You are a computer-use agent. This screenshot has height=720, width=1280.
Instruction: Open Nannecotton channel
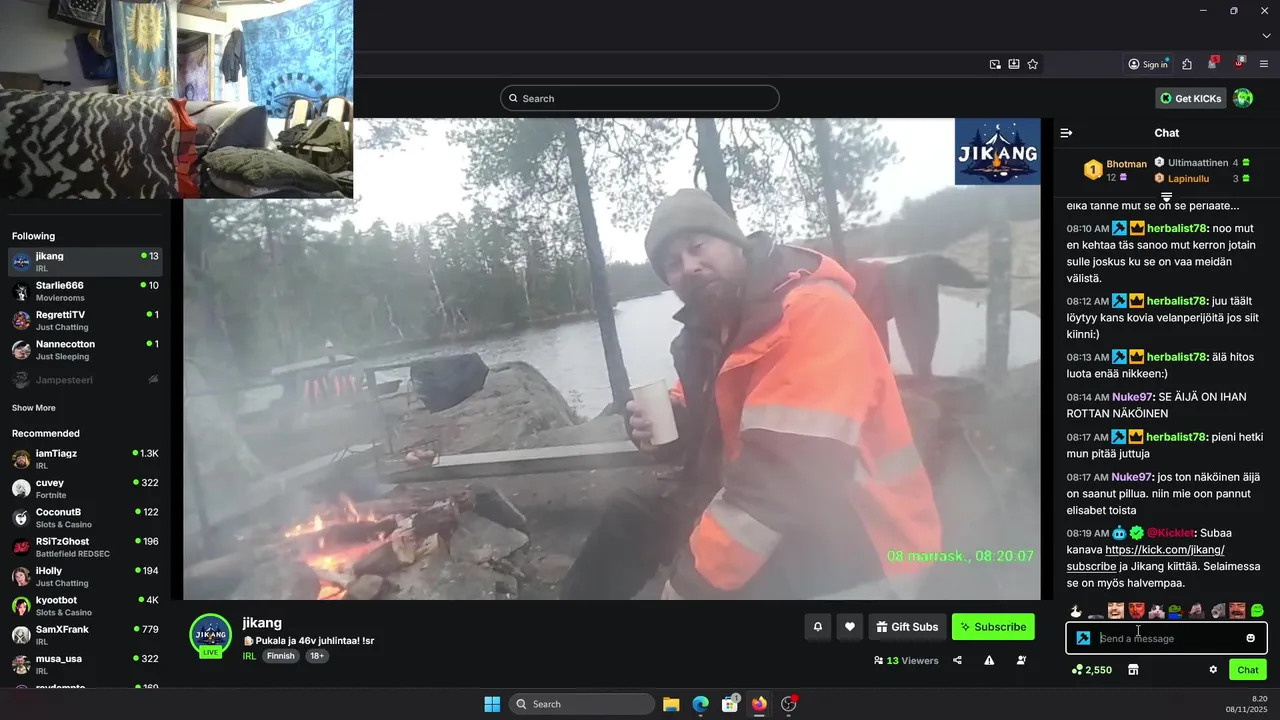pos(85,350)
